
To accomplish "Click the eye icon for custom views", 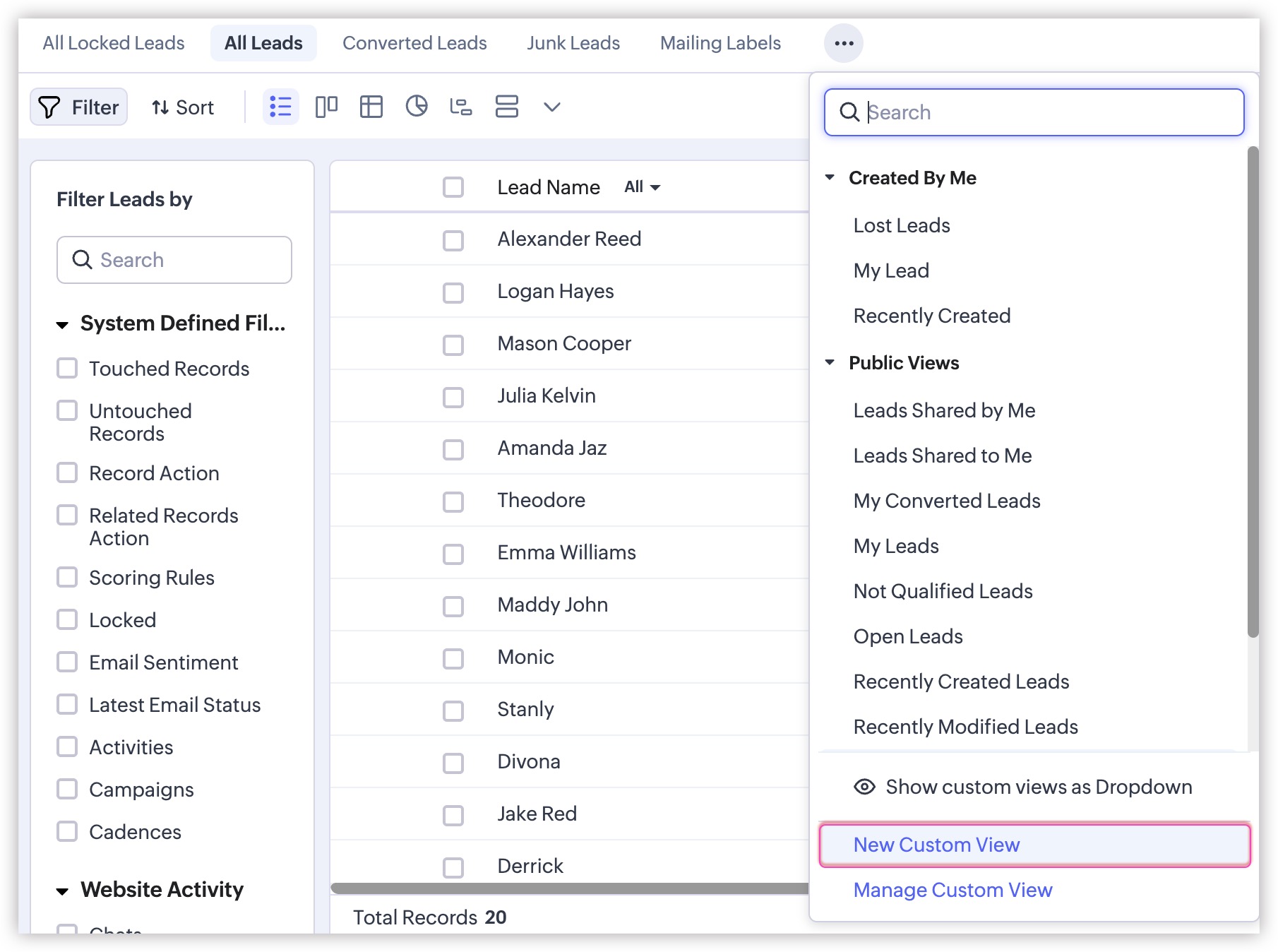I will [x=864, y=787].
